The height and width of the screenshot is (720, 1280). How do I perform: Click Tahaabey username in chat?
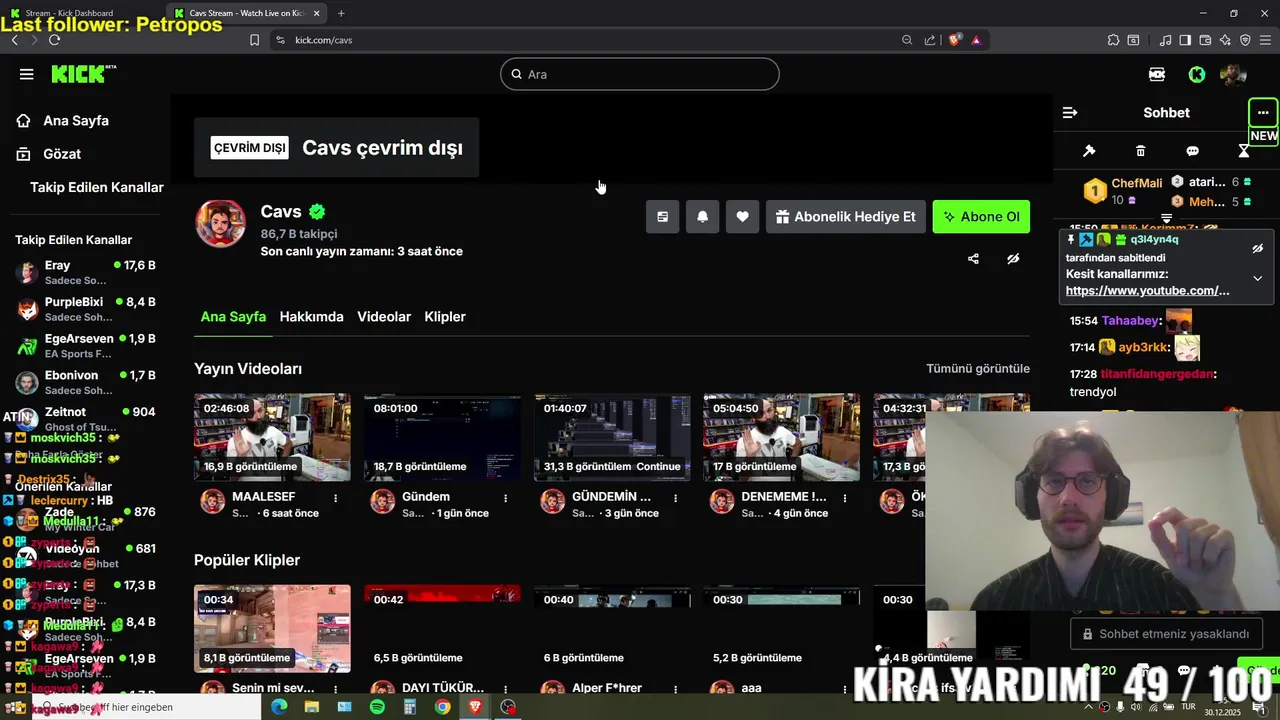point(1130,321)
